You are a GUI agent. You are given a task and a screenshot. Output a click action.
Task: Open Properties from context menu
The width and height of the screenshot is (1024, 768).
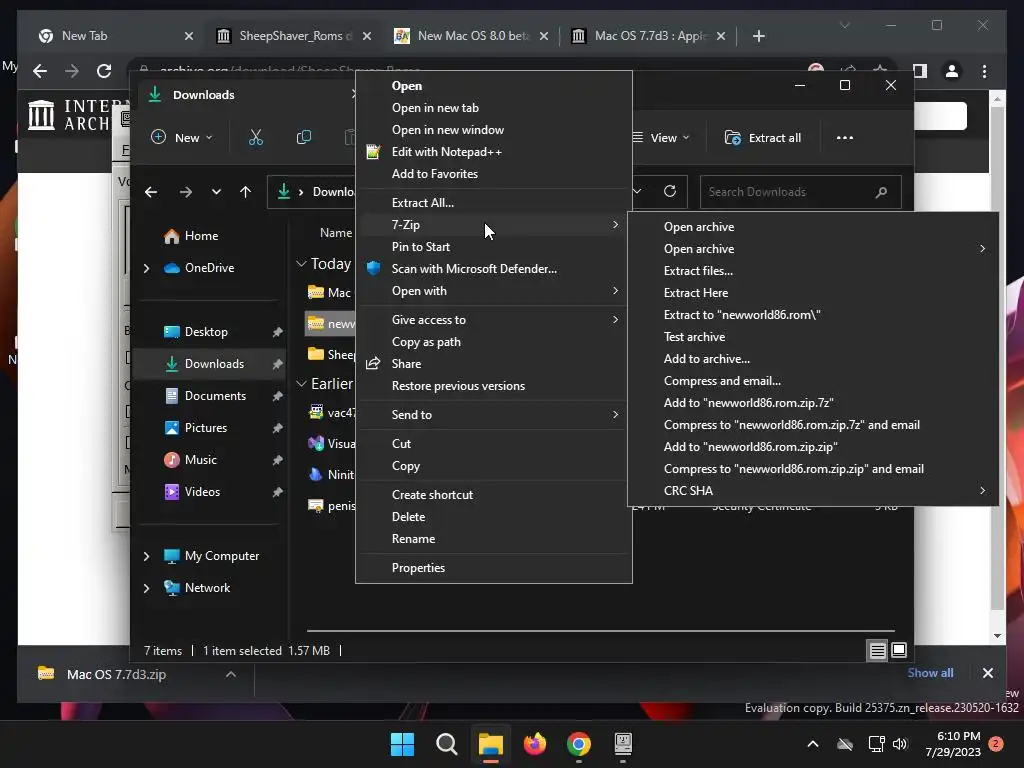point(494,568)
